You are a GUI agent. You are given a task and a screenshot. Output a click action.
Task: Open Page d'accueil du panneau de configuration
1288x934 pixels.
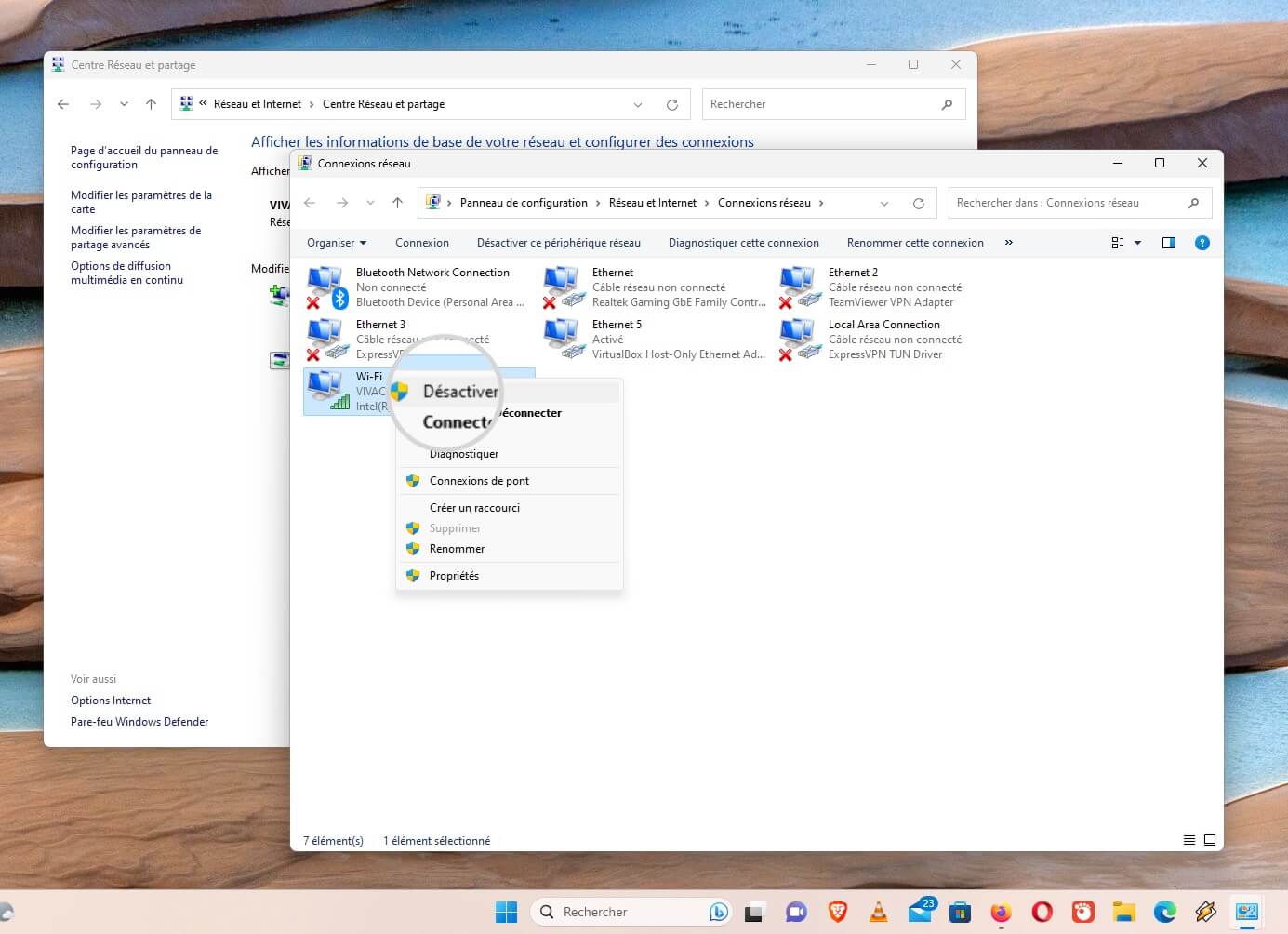tap(144, 157)
